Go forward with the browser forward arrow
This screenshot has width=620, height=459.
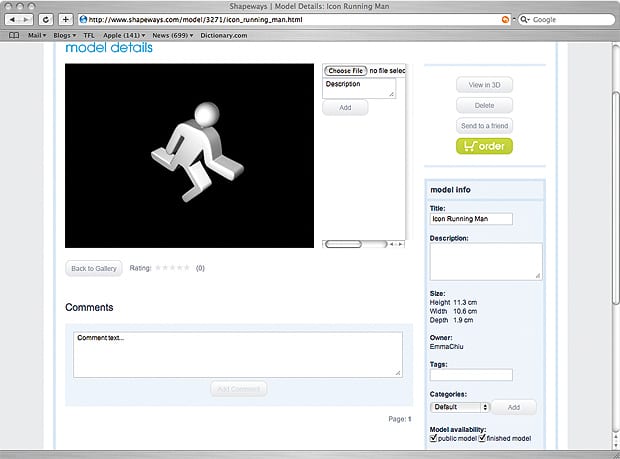coord(26,19)
